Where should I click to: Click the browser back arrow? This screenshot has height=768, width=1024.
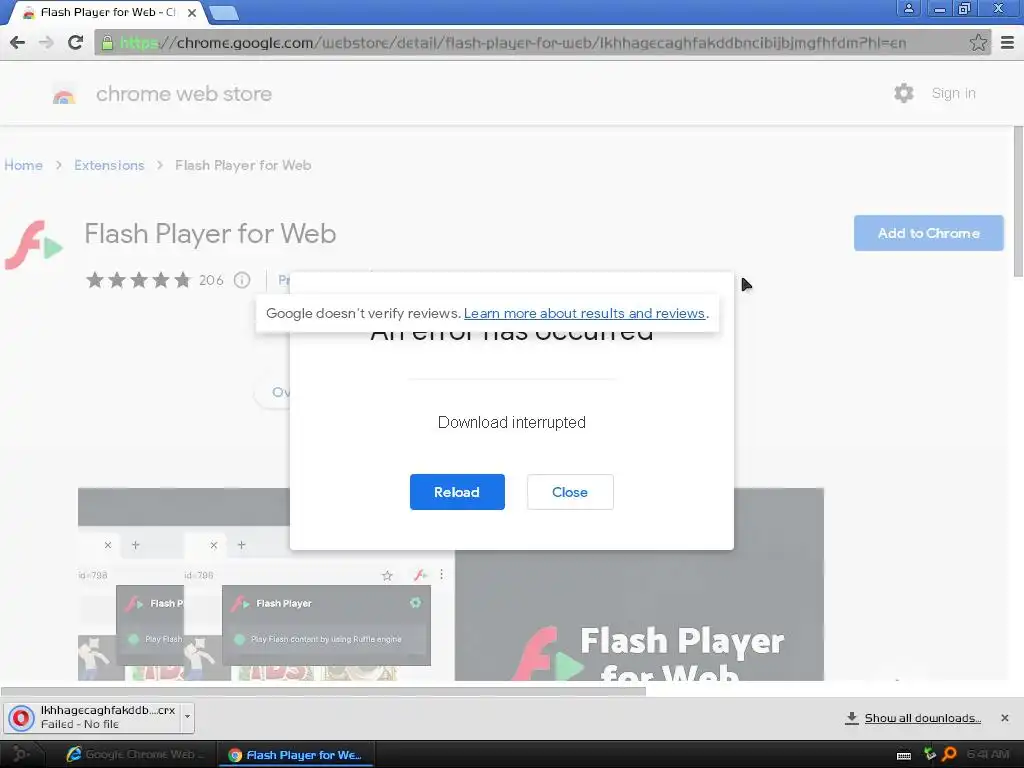[18, 42]
